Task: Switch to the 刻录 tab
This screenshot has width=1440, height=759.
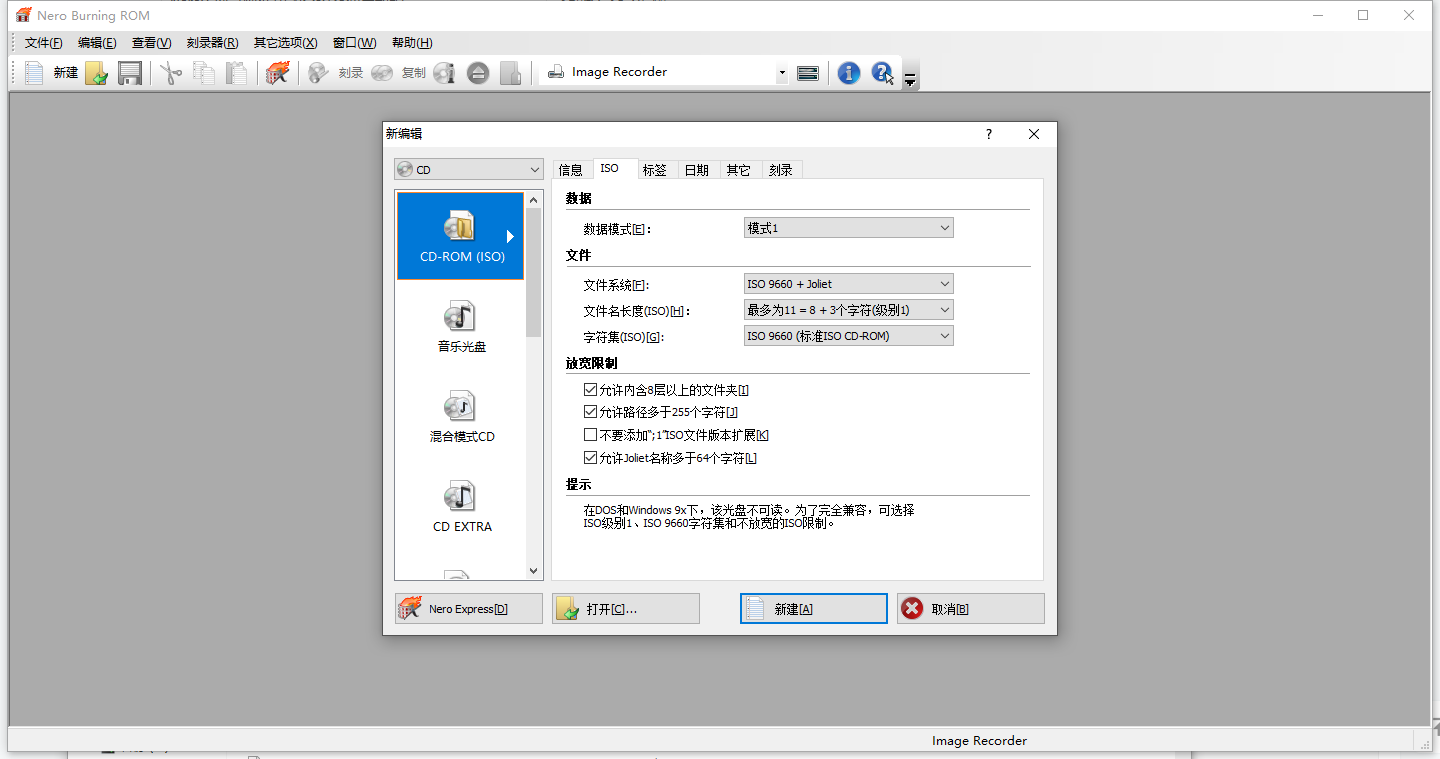Action: click(781, 170)
